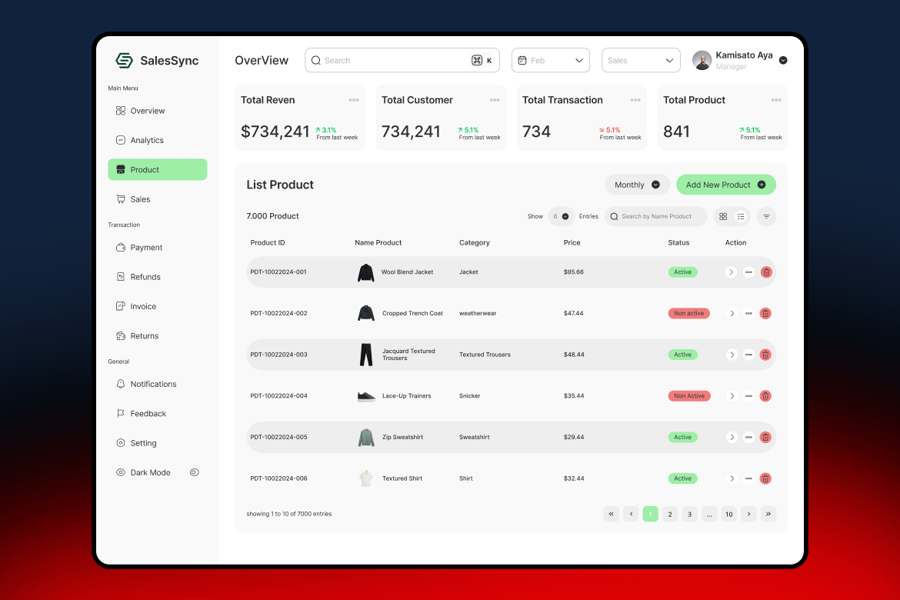This screenshot has width=900, height=600.
Task: Delete the Wool Blend Jacket product
Action: (x=766, y=272)
